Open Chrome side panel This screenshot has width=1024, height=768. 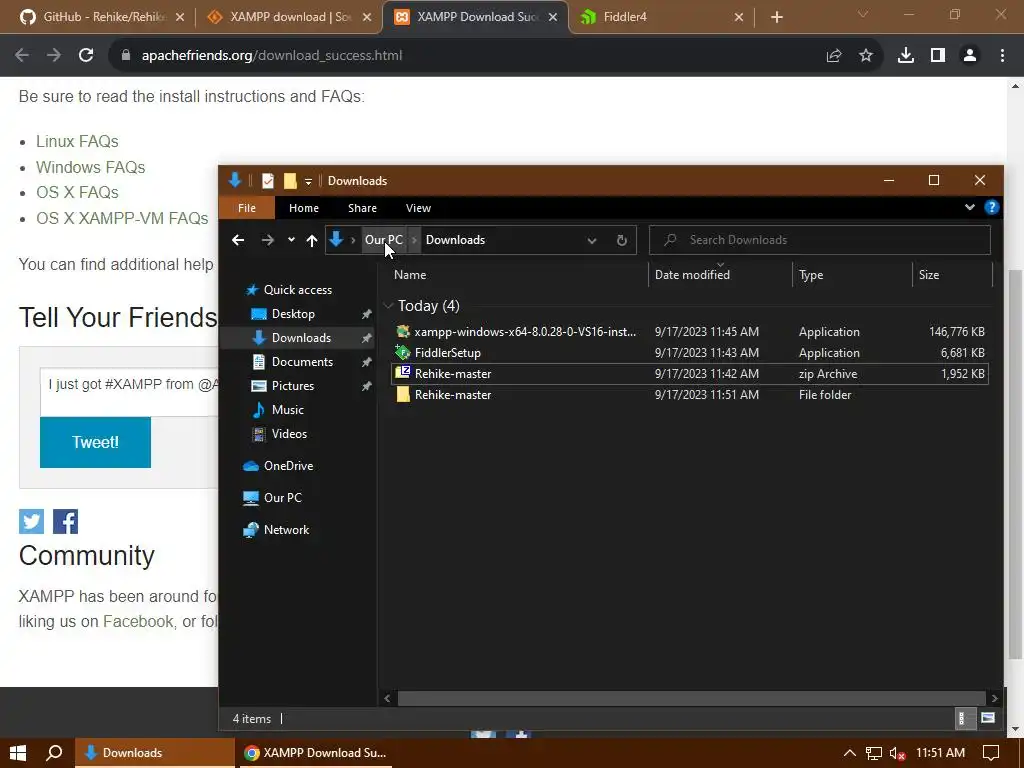[x=938, y=56]
